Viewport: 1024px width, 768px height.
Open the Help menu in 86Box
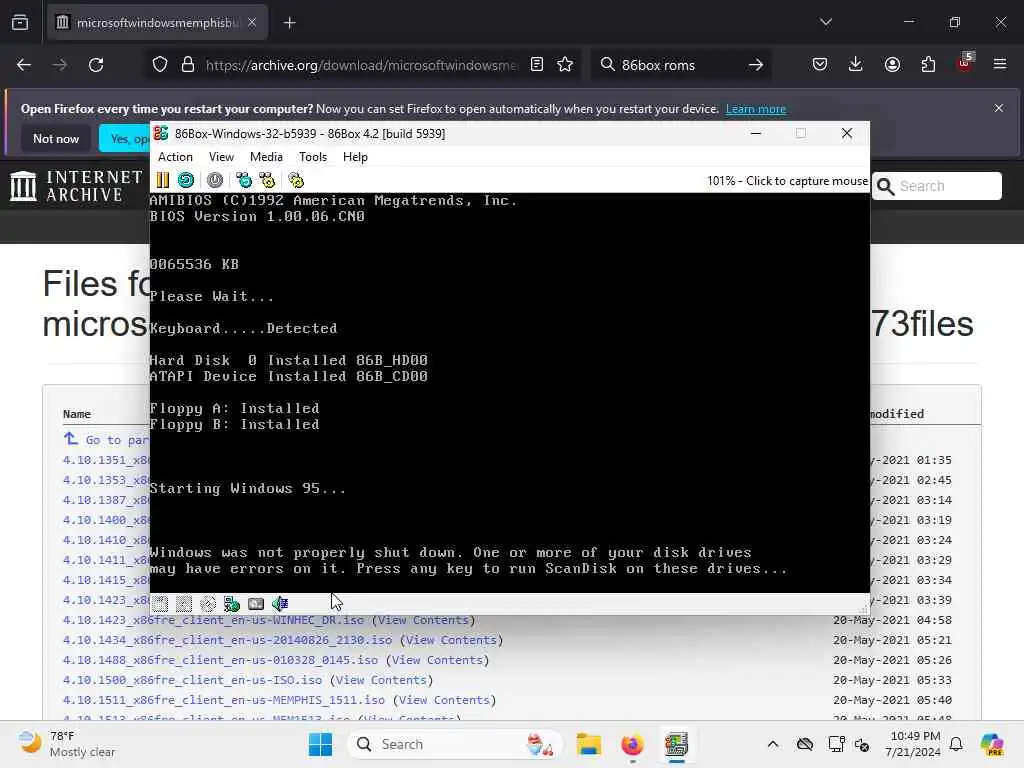(355, 157)
